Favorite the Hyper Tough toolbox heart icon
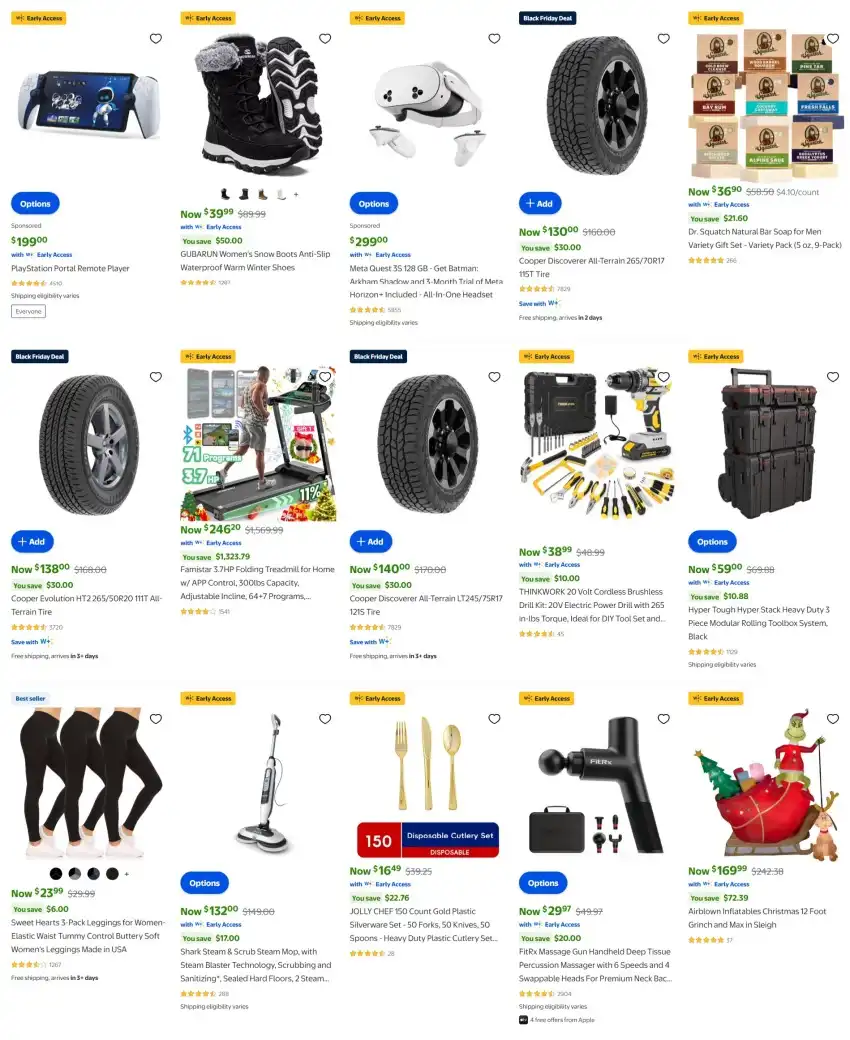This screenshot has width=850, height=1040. 833,377
